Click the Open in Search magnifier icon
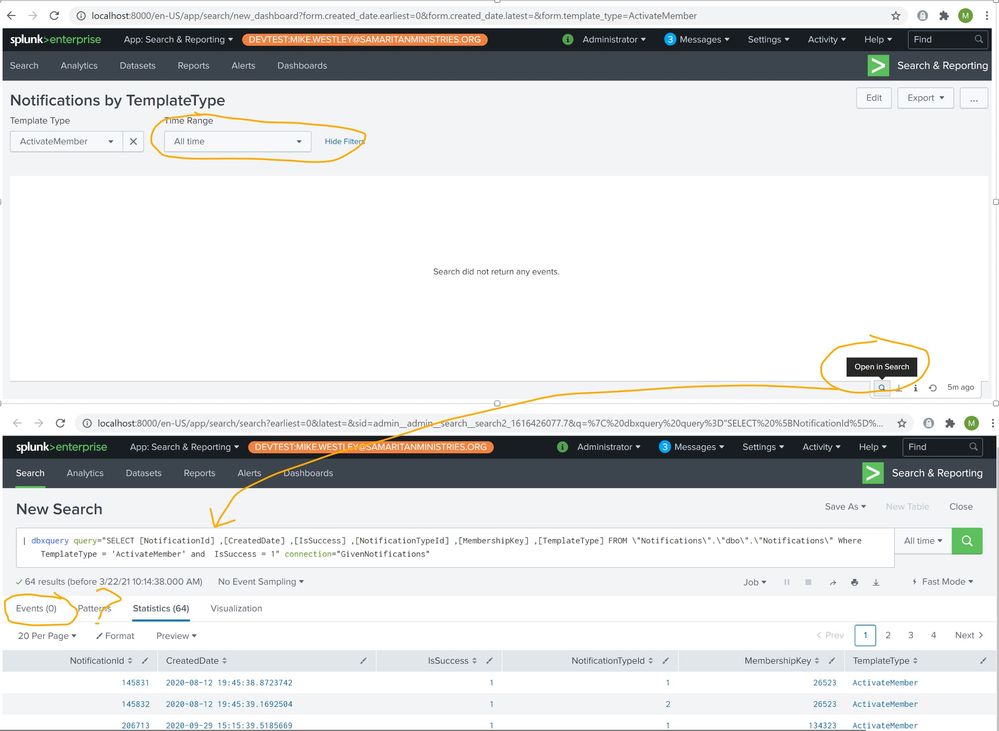 [x=881, y=388]
